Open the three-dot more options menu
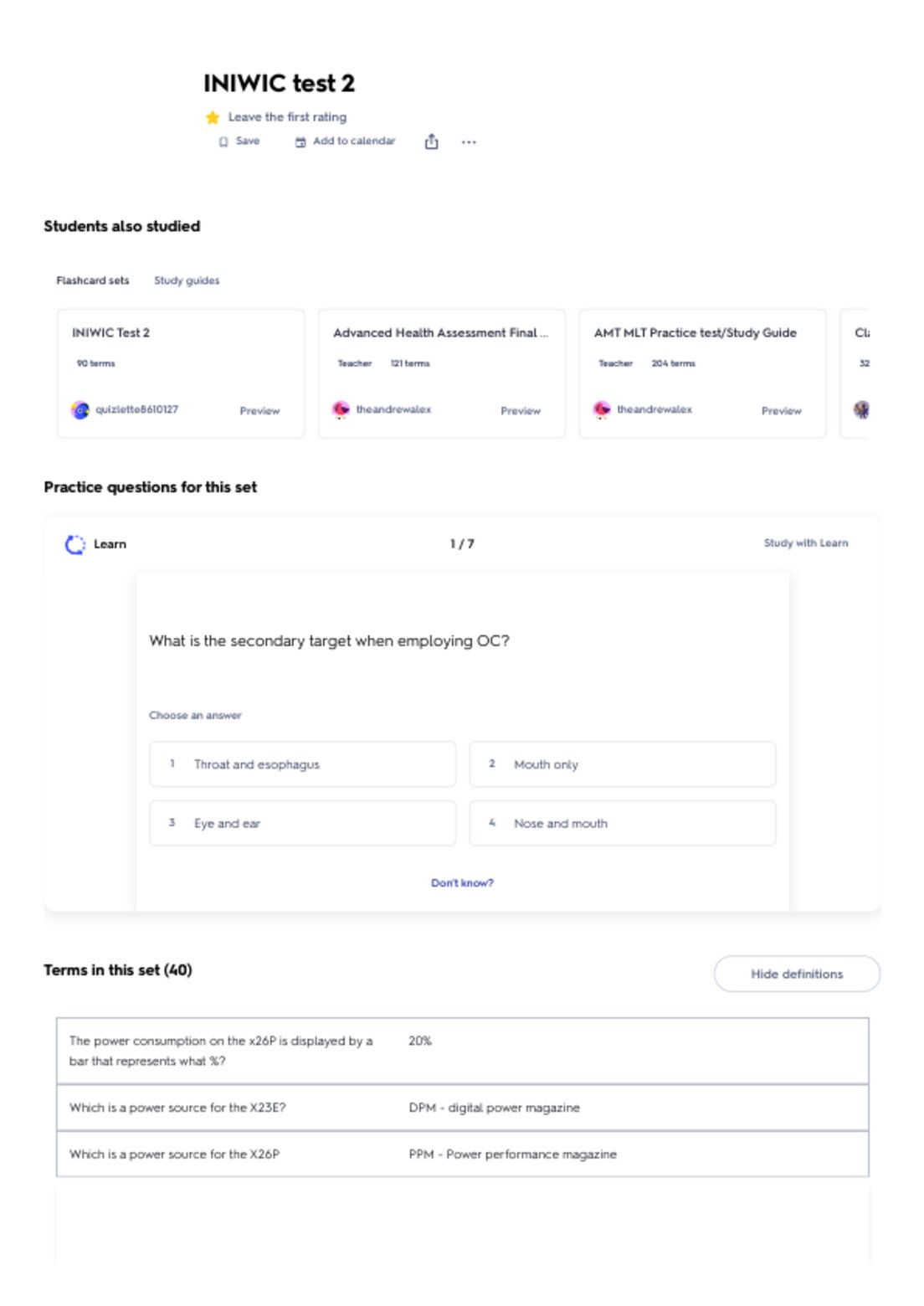Image resolution: width=924 pixels, height=1306 pixels. click(x=469, y=142)
